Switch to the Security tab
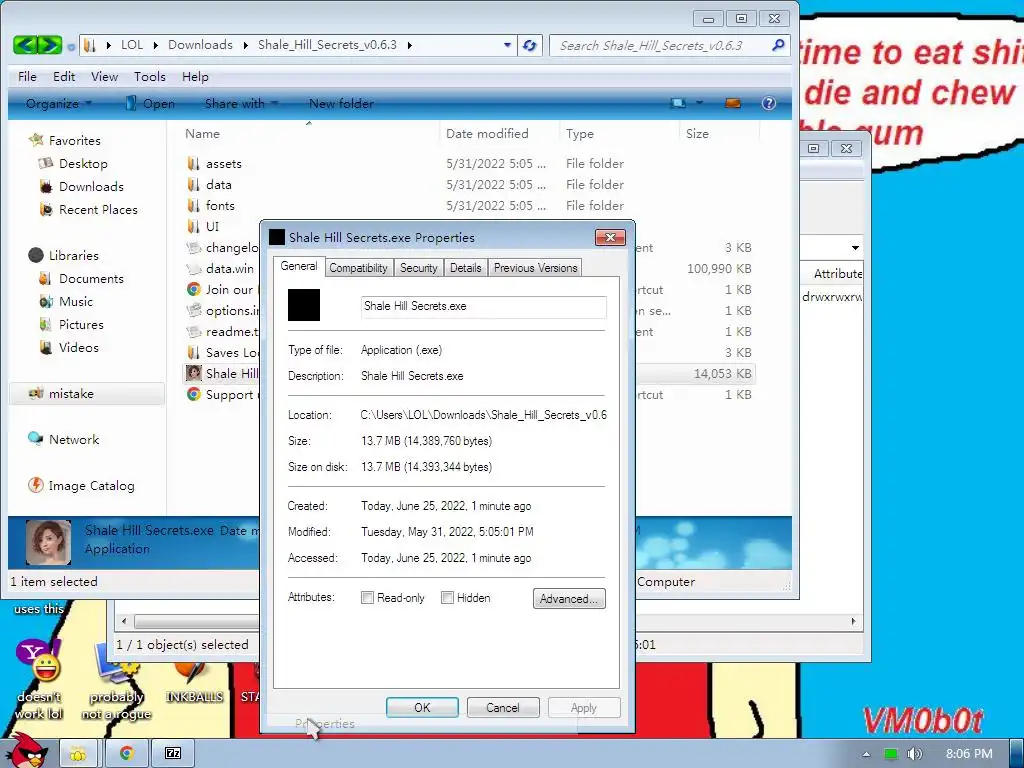The height and width of the screenshot is (768, 1024). pyautogui.click(x=419, y=268)
